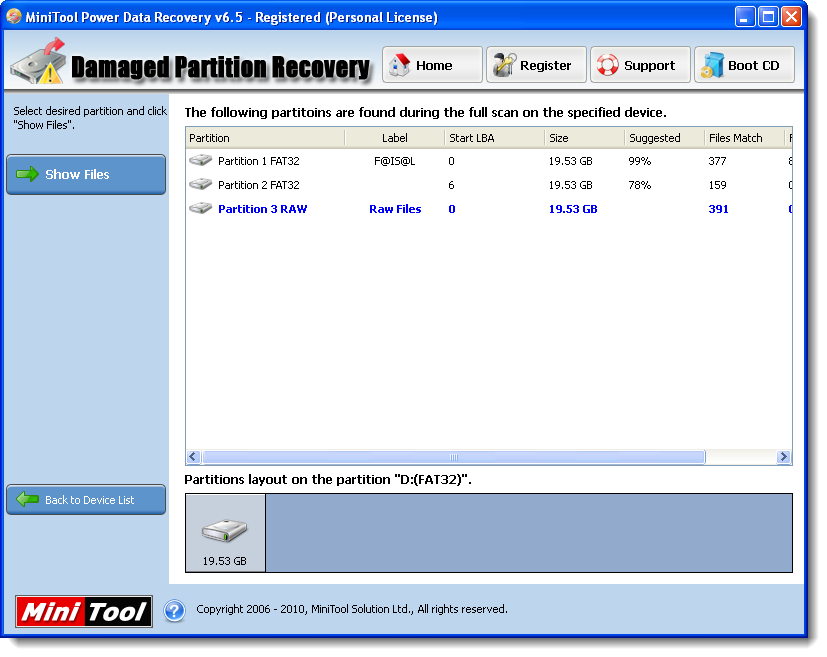The height and width of the screenshot is (657, 827).
Task: Sort by the Size column header
Action: 584,138
